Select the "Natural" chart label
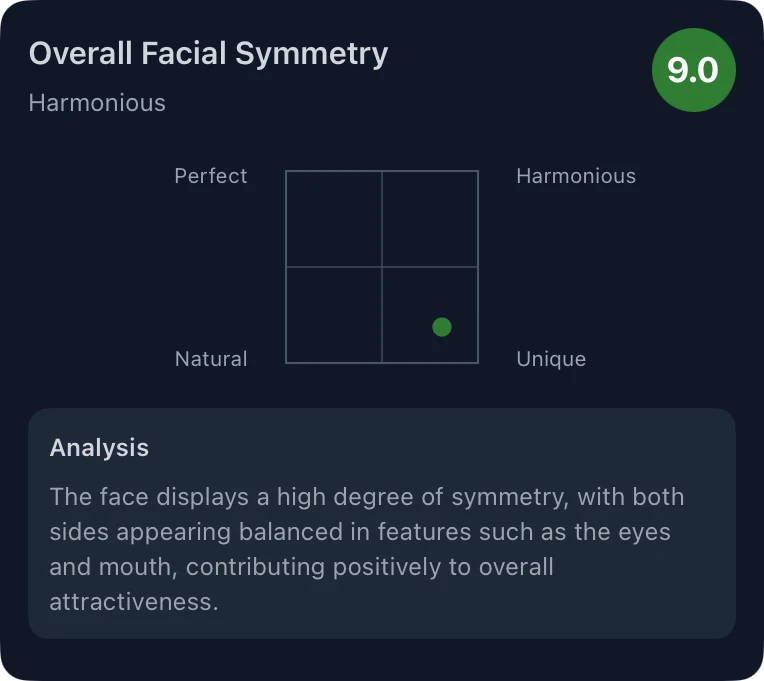Image resolution: width=764 pixels, height=681 pixels. 211,359
